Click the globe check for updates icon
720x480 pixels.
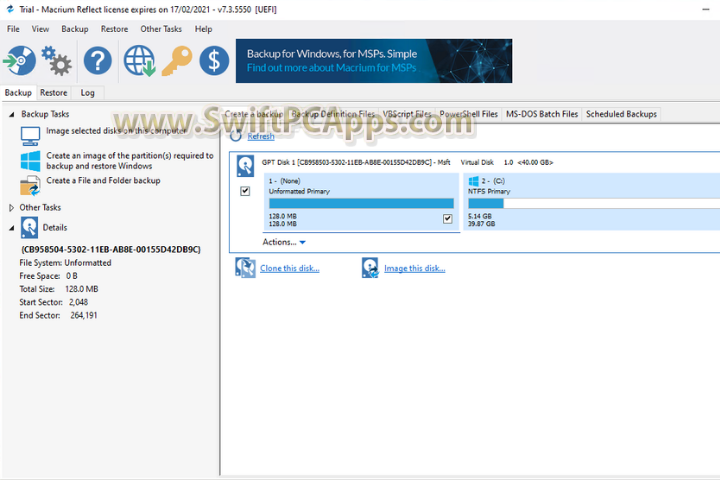[x=139, y=60]
